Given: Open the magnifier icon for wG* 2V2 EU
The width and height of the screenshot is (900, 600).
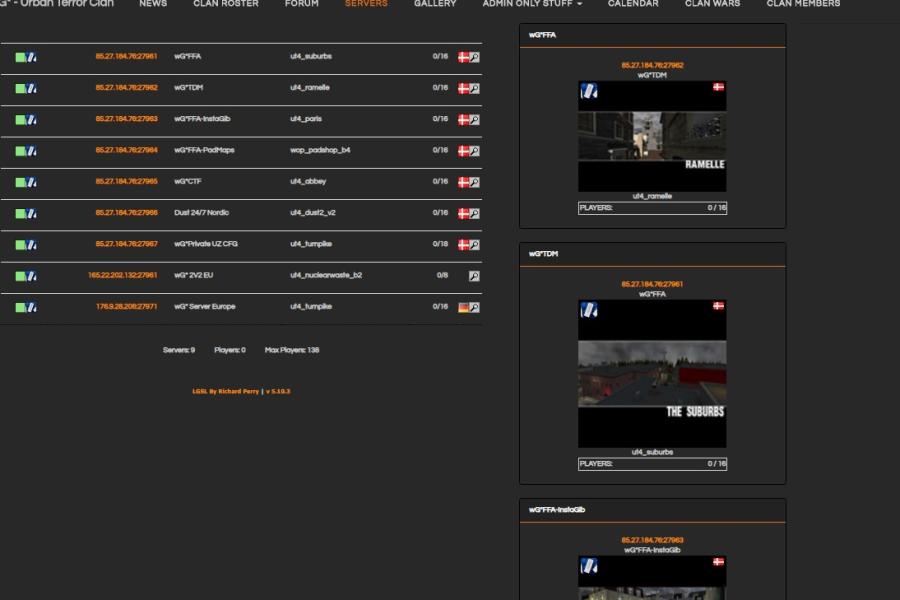Looking at the screenshot, I should coord(474,276).
